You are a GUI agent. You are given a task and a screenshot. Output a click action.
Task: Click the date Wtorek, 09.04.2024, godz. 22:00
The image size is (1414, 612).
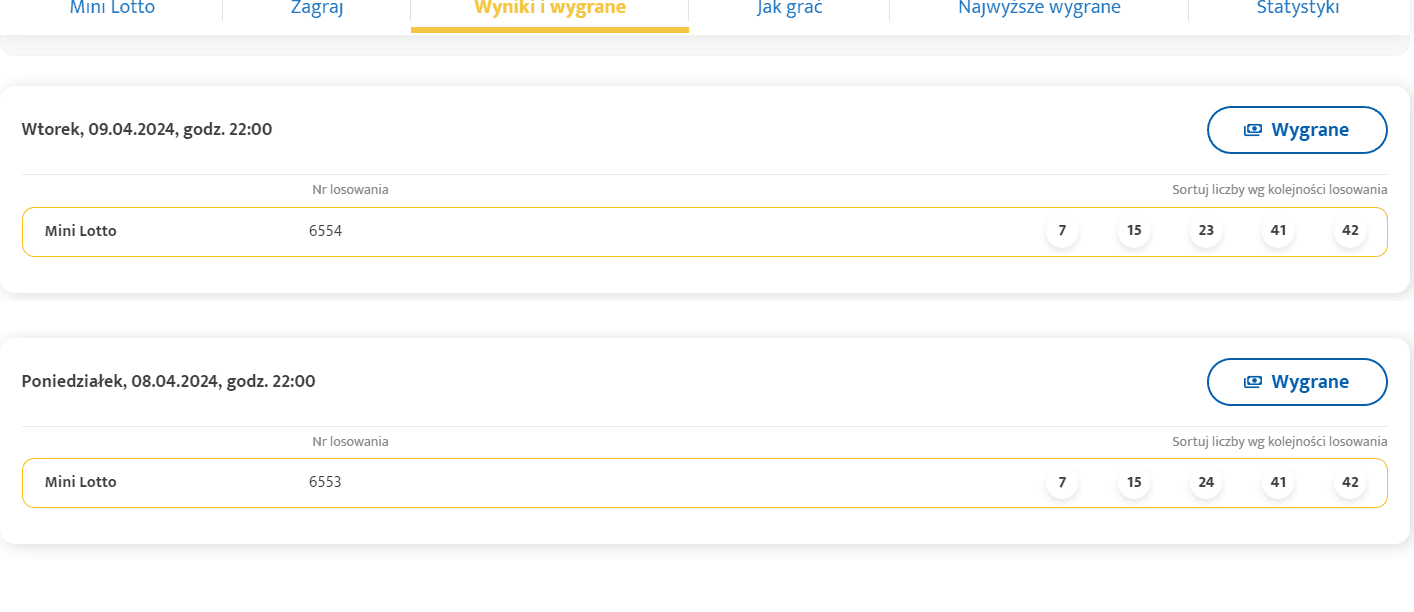tap(147, 129)
